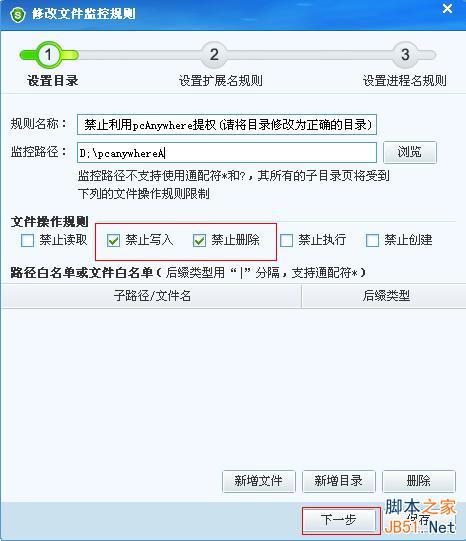Close the 修改文件监控规则 dialog
This screenshot has height=541, width=466.
click(447, 9)
